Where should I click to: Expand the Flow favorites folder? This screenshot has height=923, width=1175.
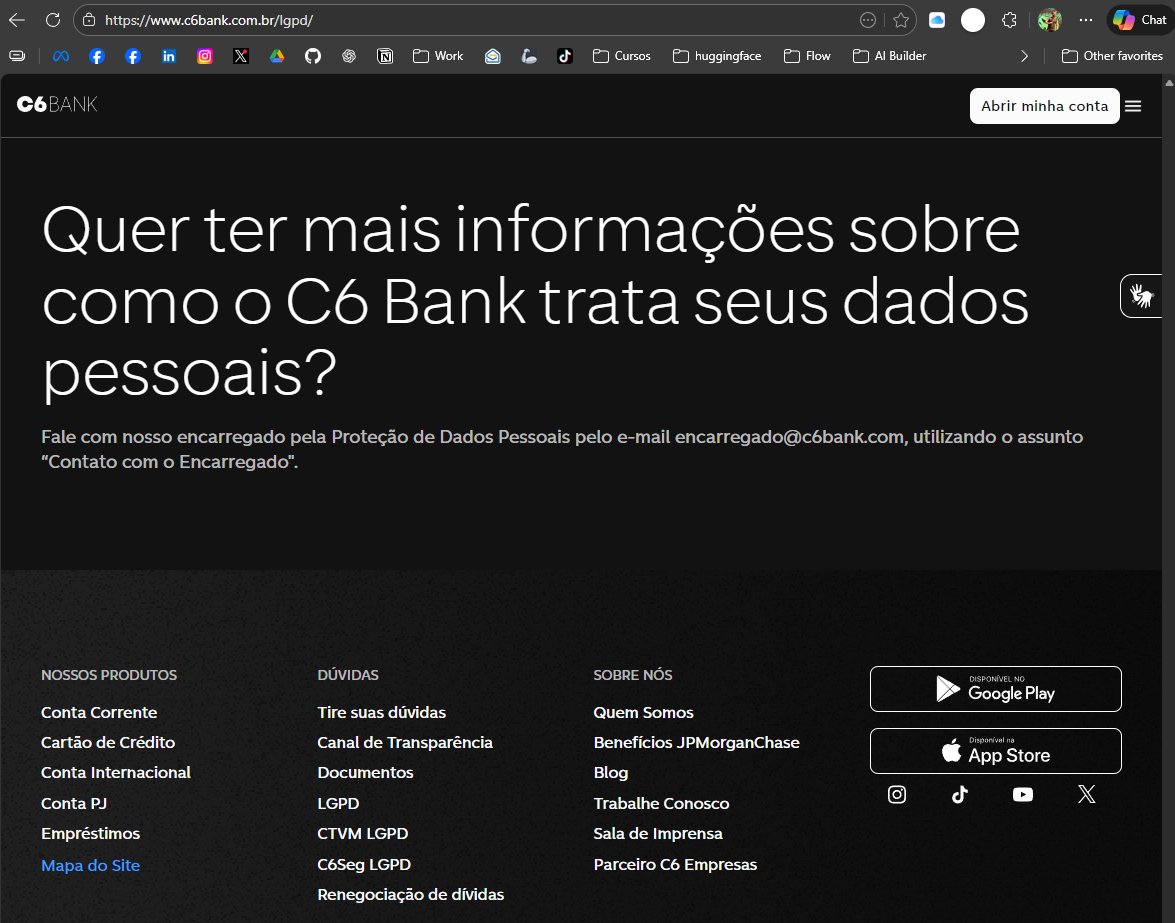(807, 56)
